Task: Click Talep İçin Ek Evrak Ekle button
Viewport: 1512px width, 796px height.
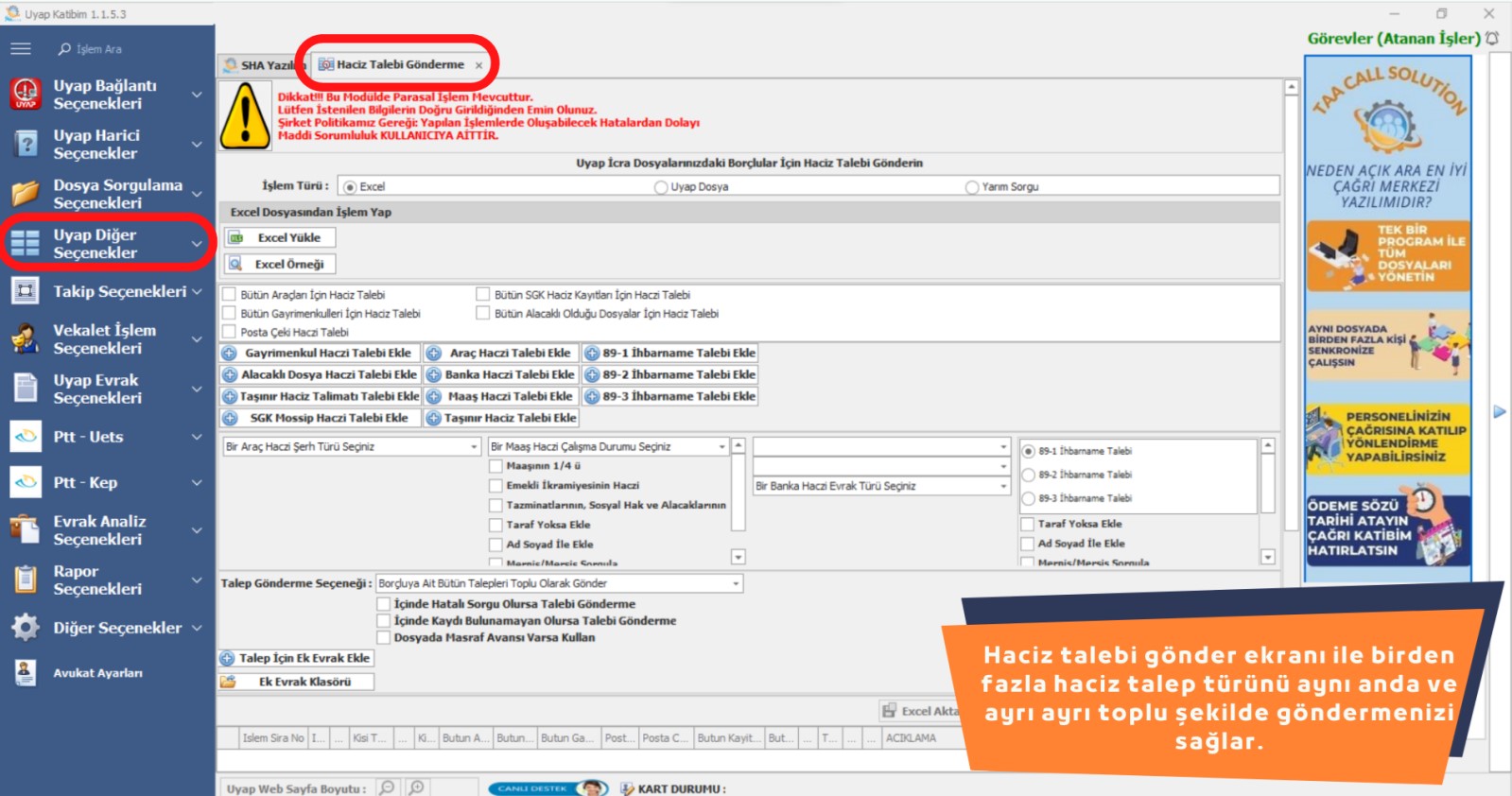Action: [297, 658]
